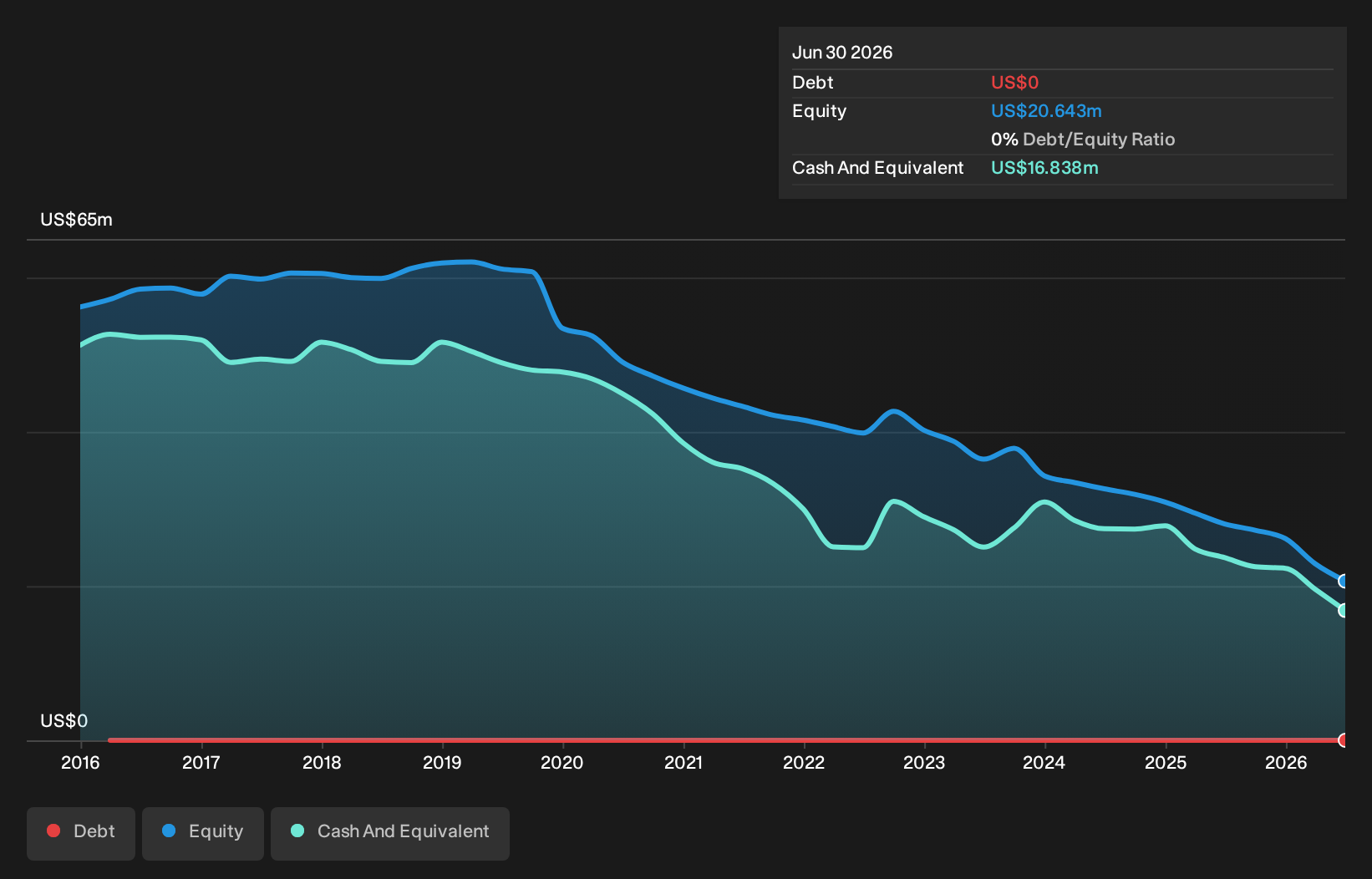Select the 2020 x-axis label

pyautogui.click(x=562, y=763)
